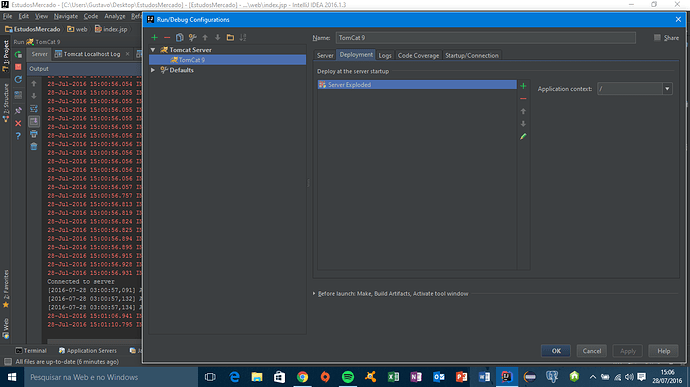Copy configuration icon in dialog toolbar
This screenshot has height=387, width=690.
click(x=180, y=38)
